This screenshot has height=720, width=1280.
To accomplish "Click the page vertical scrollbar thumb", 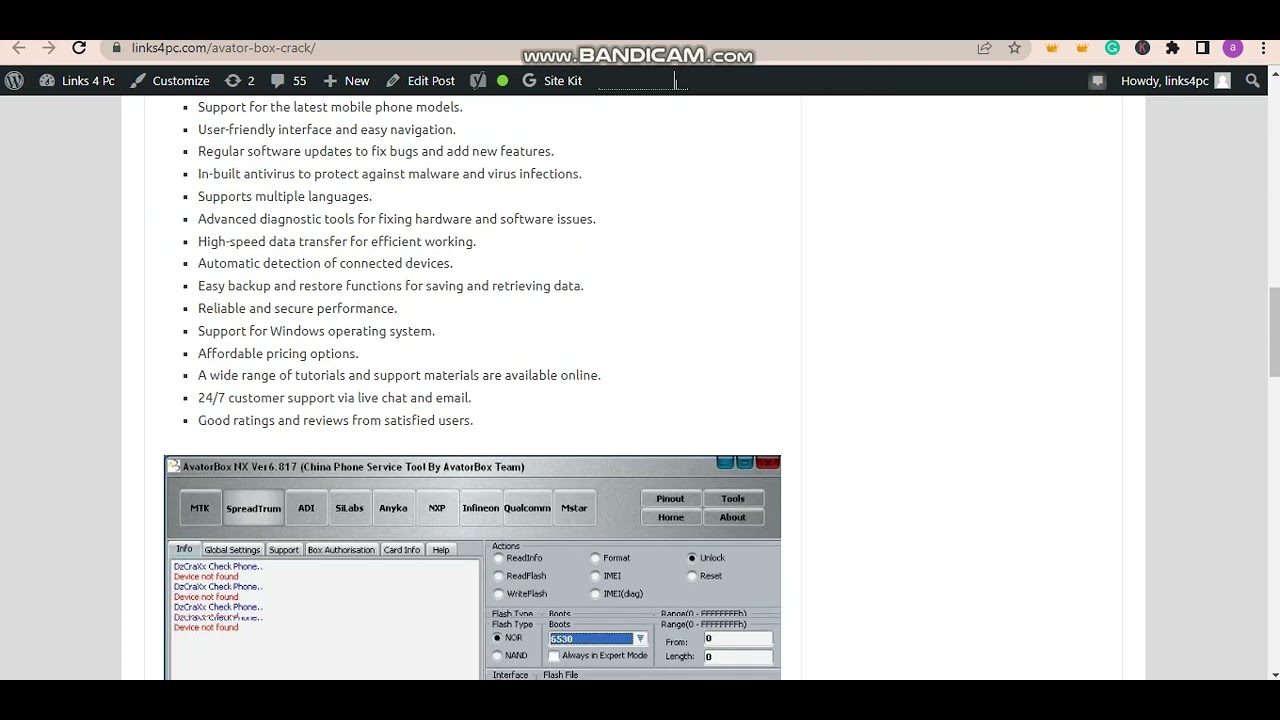I will (x=1273, y=333).
